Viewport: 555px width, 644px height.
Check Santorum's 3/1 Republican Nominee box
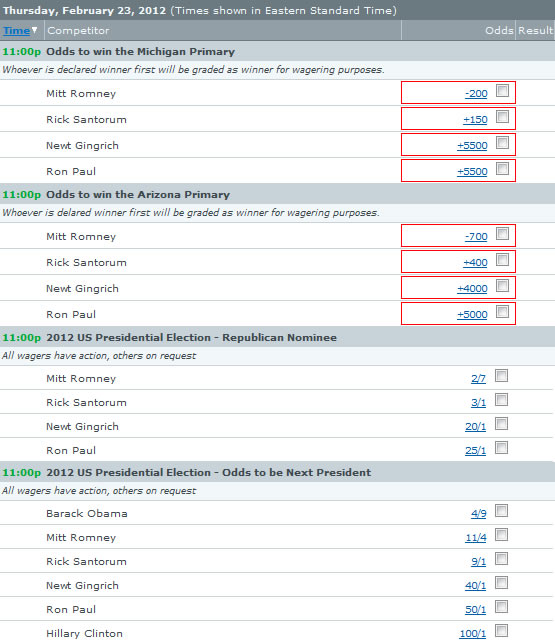[502, 400]
